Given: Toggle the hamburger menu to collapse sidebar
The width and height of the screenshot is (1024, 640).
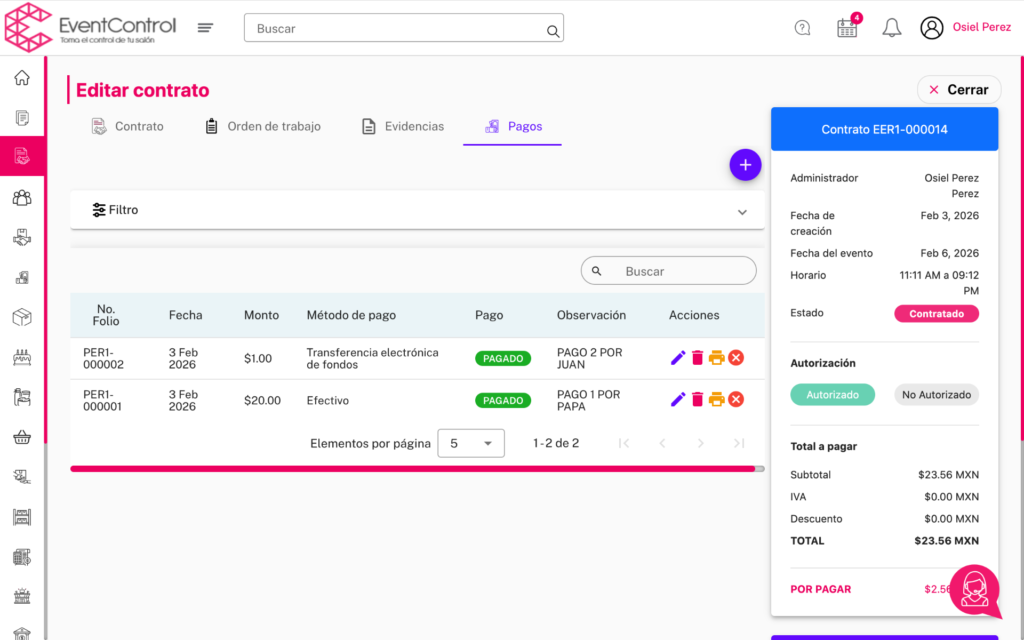Looking at the screenshot, I should [205, 28].
